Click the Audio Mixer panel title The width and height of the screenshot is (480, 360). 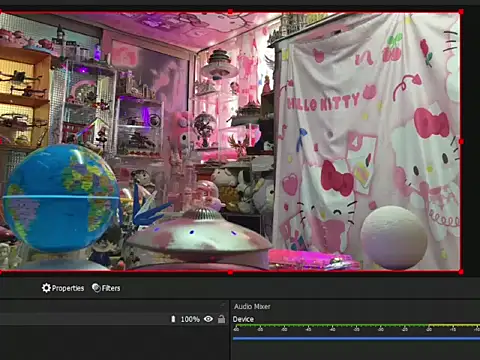[252, 306]
